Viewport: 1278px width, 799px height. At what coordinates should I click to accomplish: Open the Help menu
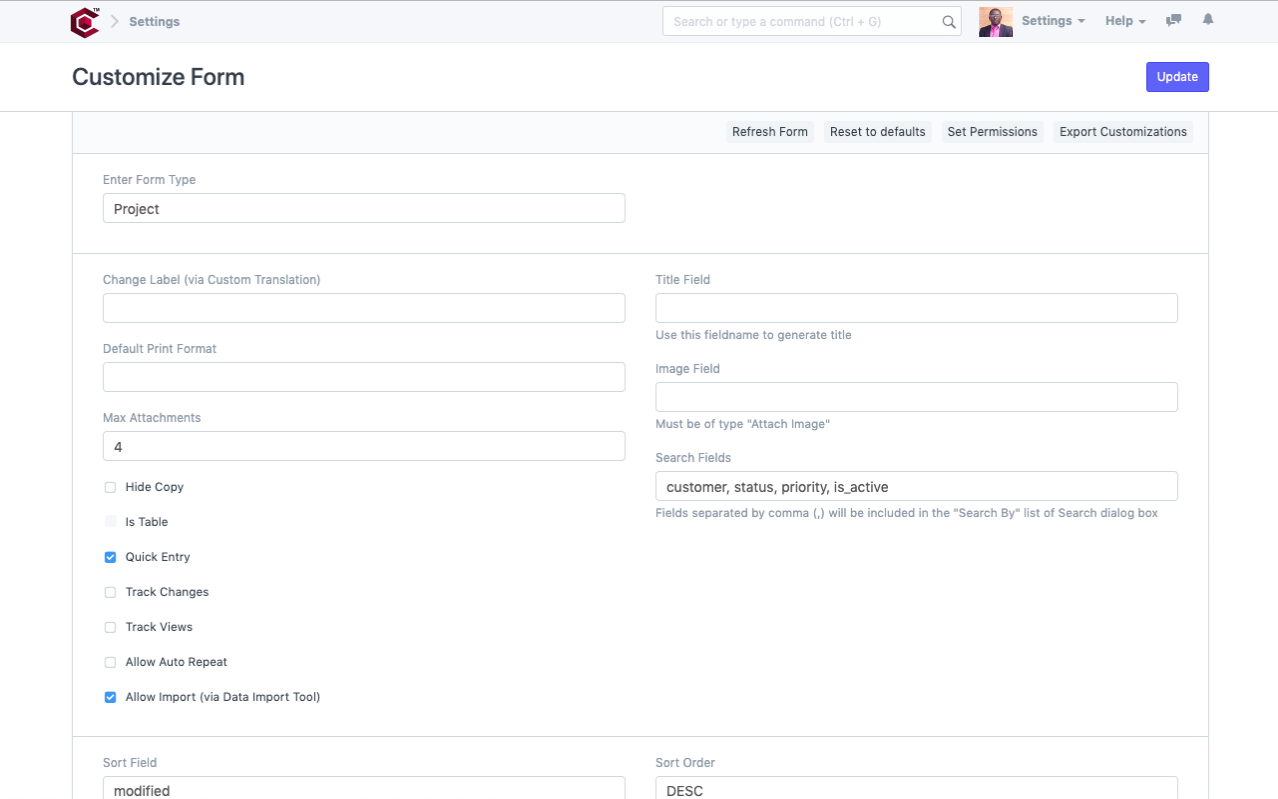coord(1124,20)
